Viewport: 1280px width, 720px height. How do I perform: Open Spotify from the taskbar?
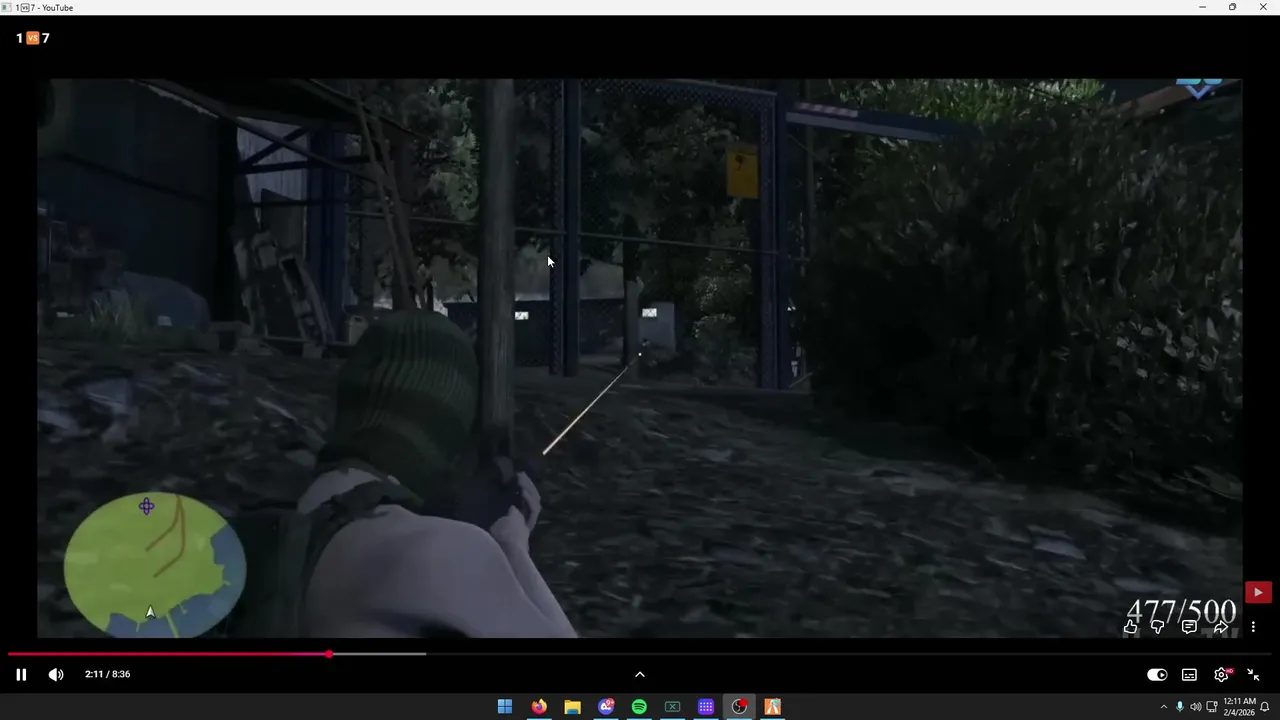(639, 707)
